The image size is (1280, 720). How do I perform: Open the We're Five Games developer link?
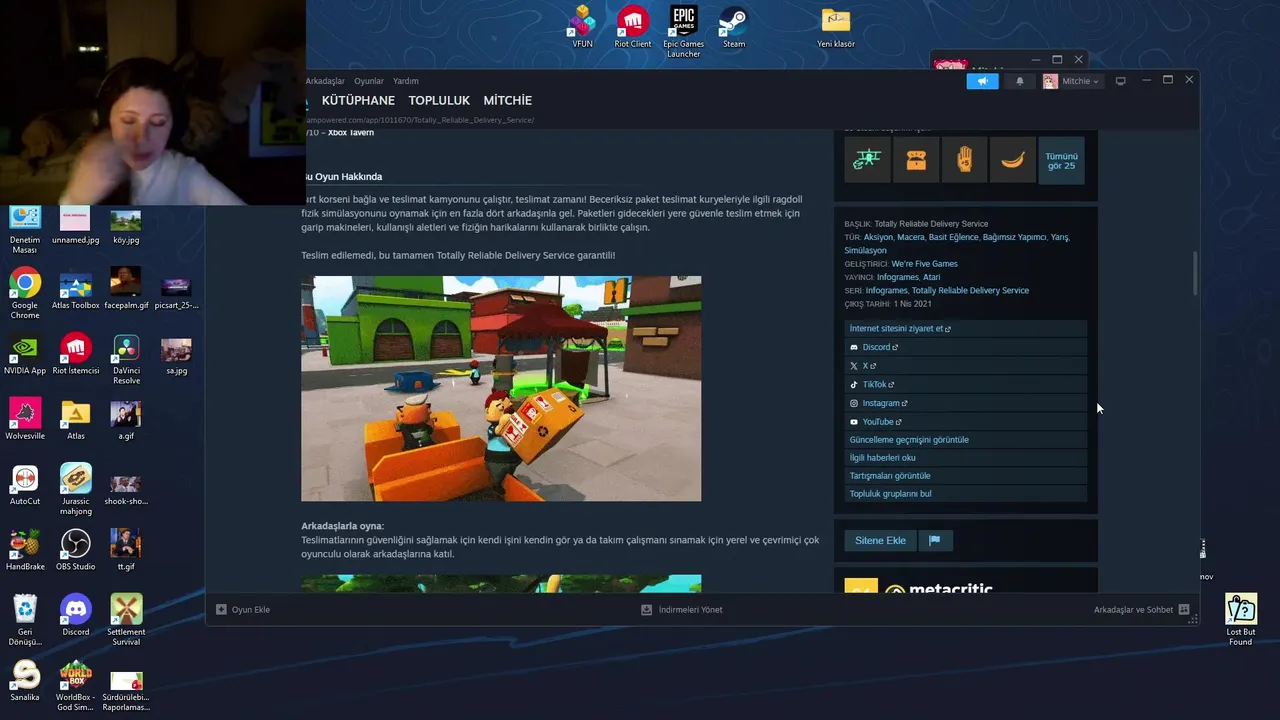pyautogui.click(x=924, y=264)
